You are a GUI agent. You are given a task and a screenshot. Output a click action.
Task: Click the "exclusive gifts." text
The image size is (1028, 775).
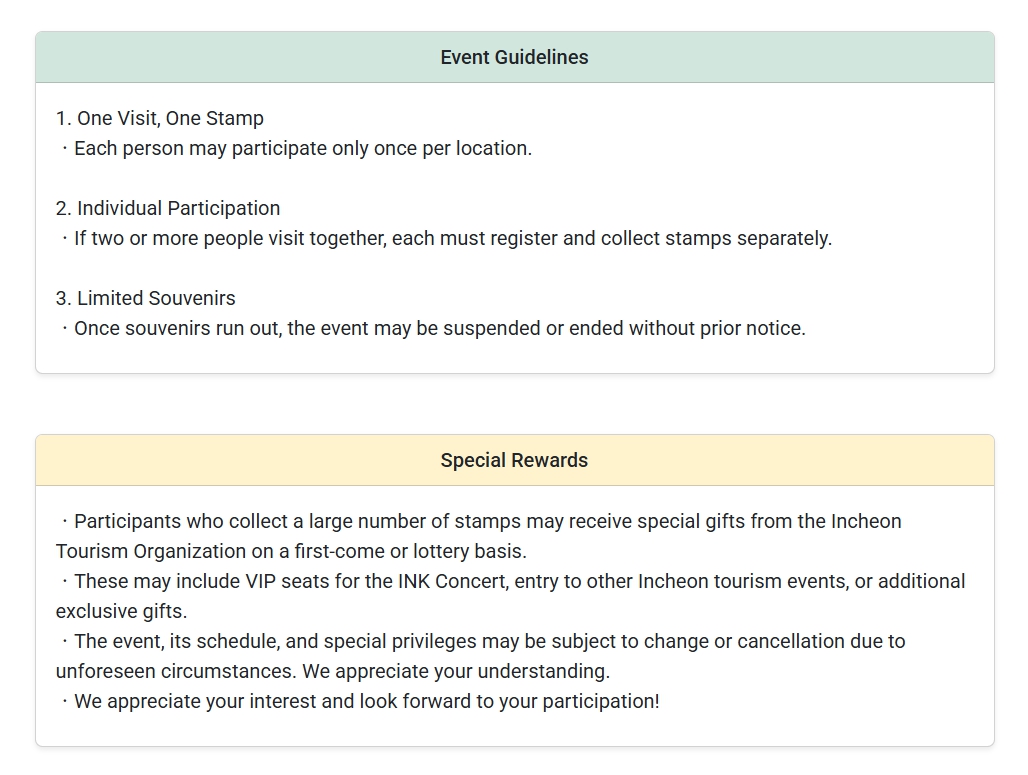[122, 611]
